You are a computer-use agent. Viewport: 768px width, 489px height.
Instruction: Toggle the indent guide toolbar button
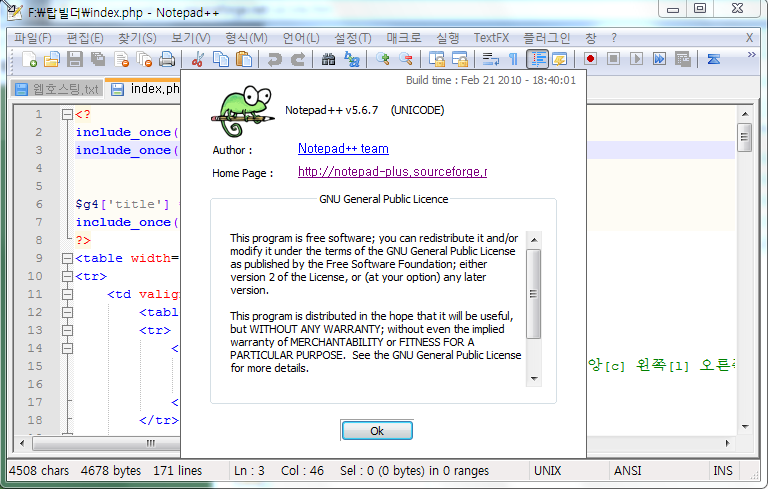tap(537, 60)
